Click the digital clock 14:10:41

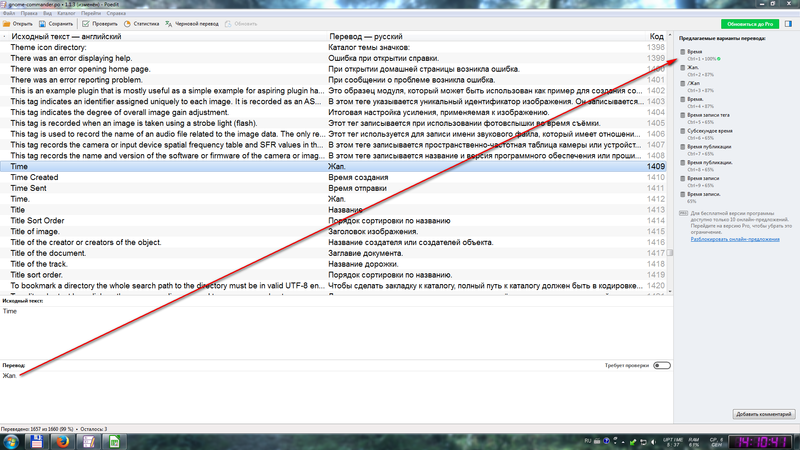coord(760,442)
